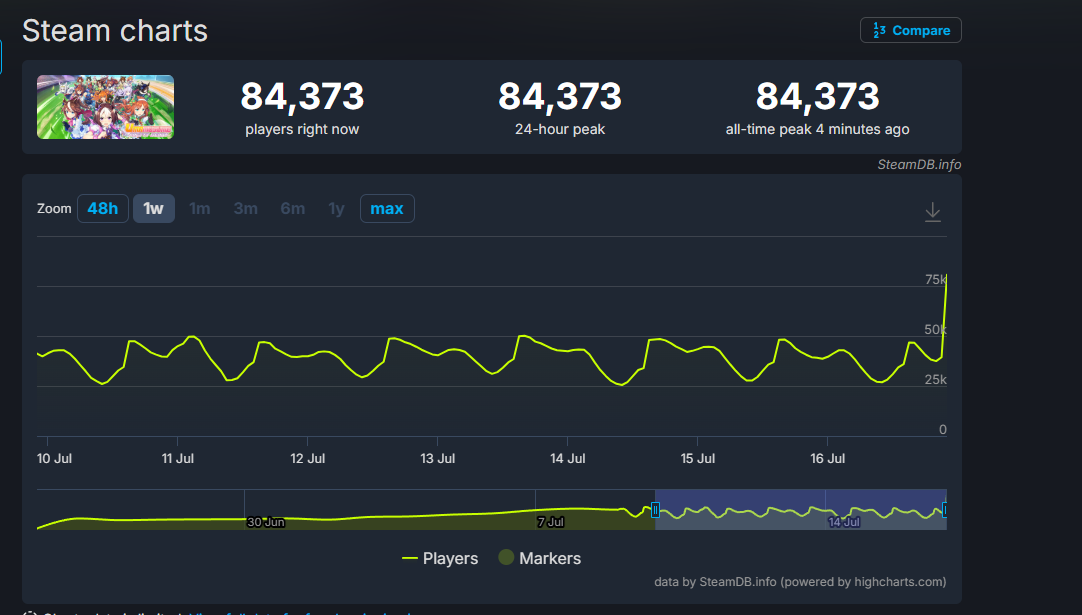Select the 1w zoom range

pos(153,208)
